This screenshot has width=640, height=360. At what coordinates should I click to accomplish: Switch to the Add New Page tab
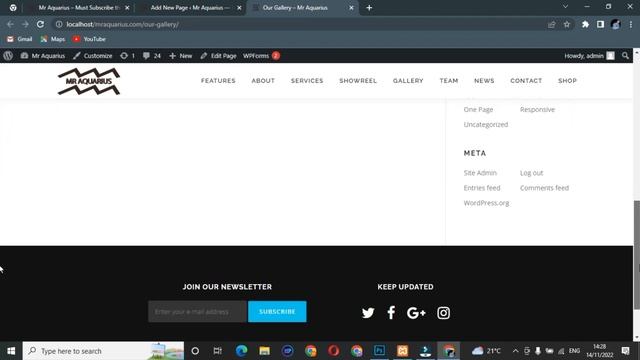(x=191, y=8)
